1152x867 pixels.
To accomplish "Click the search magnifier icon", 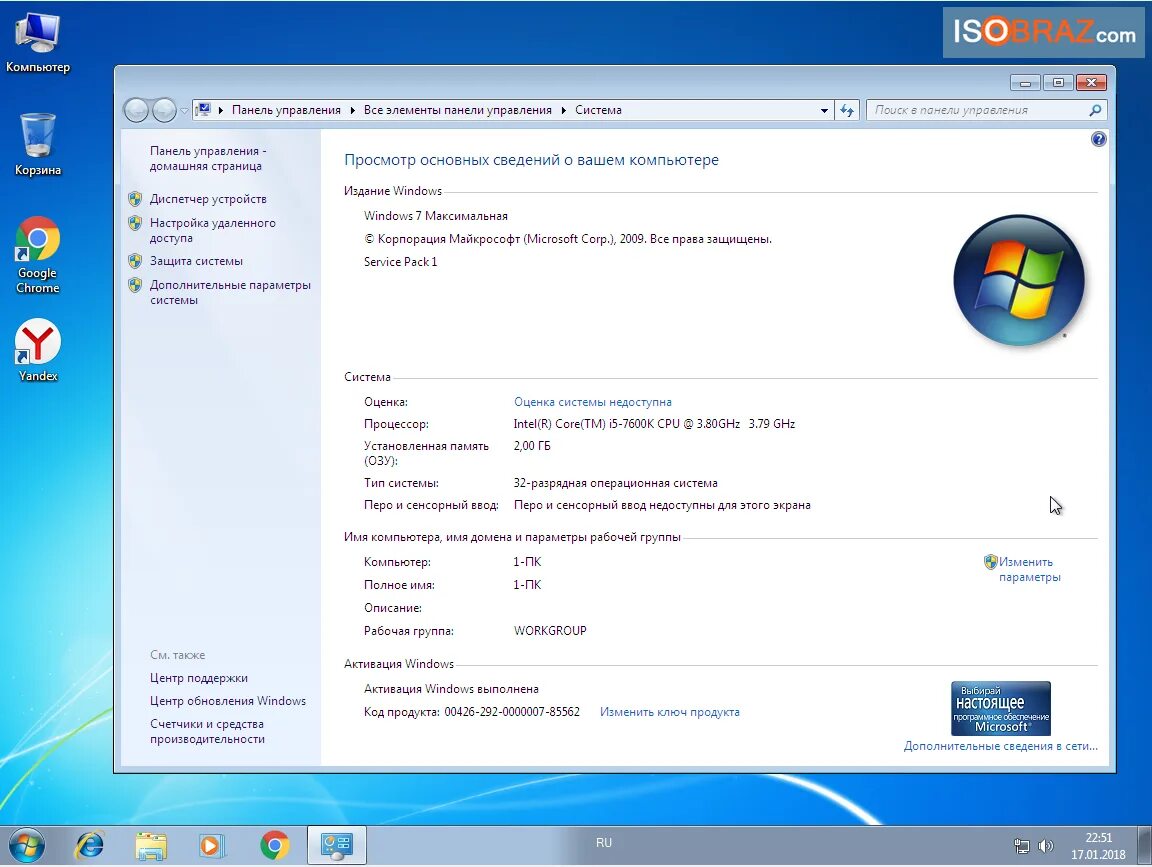I will [x=1095, y=110].
